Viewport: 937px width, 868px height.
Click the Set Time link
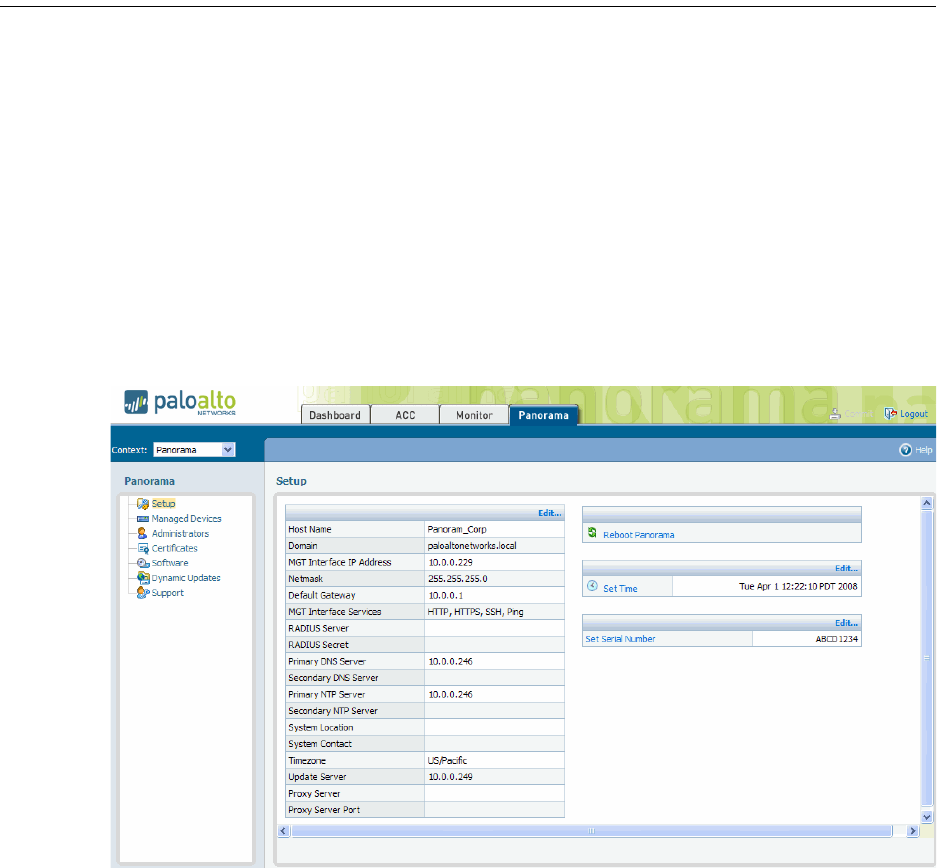(620, 588)
